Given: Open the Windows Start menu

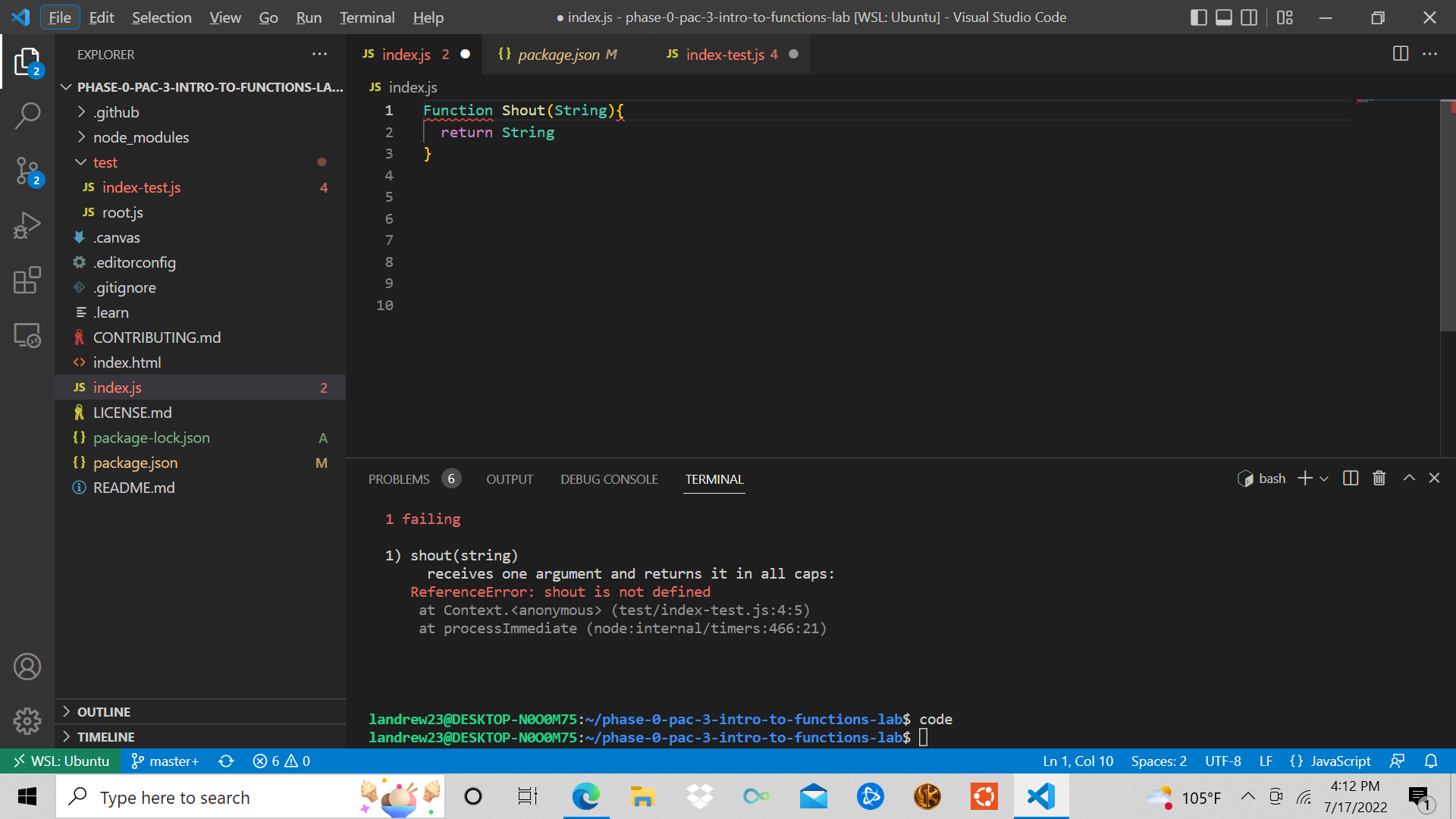Looking at the screenshot, I should coord(27,797).
